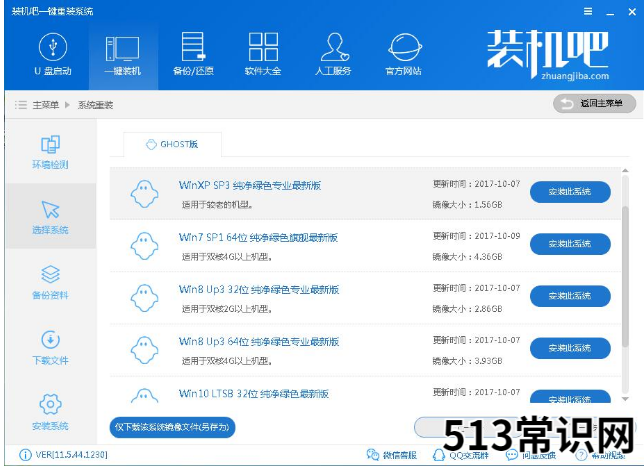Click 镜像大小 3.93GB text
Image resolution: width=644 pixels, height=466 pixels.
467,361
